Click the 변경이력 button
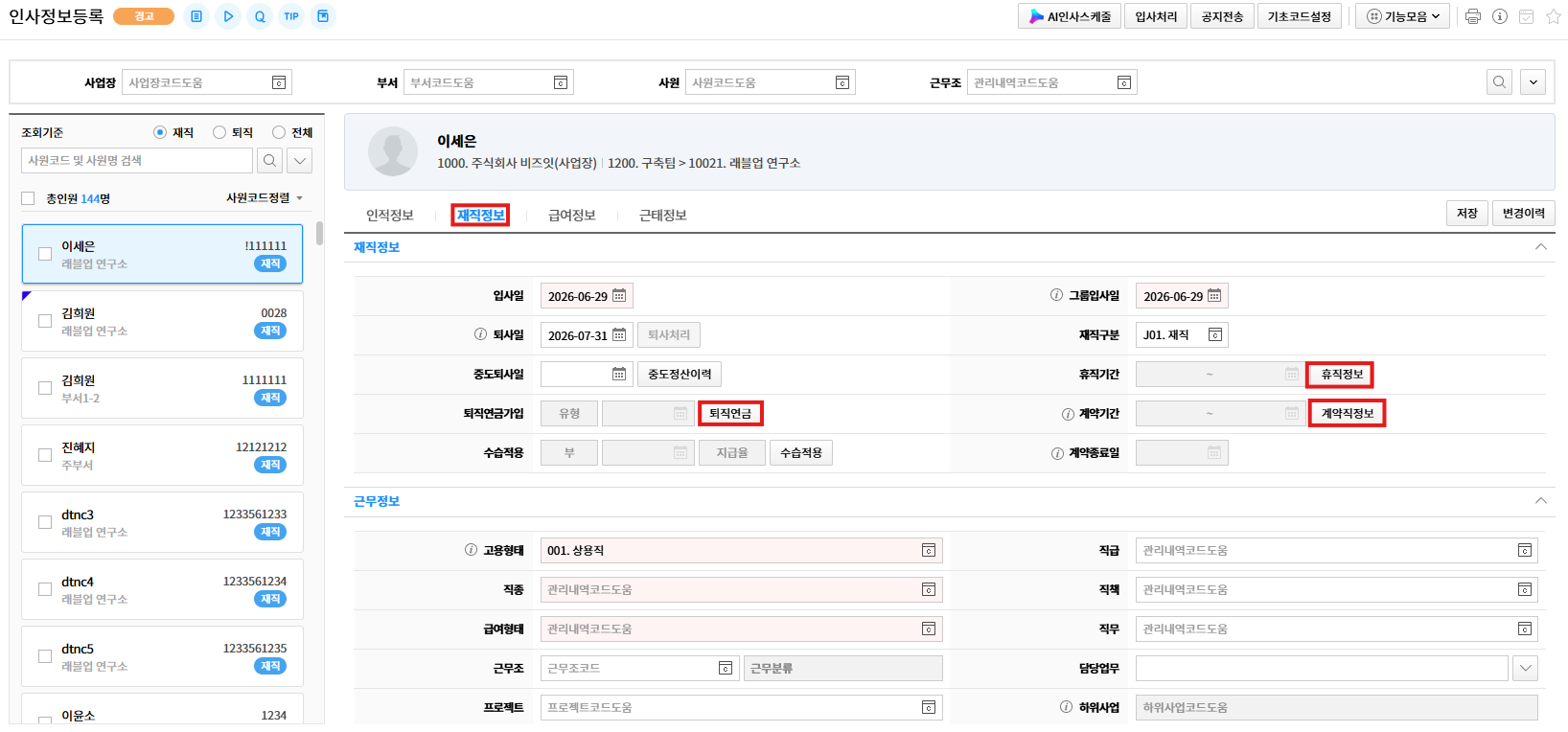 coord(1524,214)
